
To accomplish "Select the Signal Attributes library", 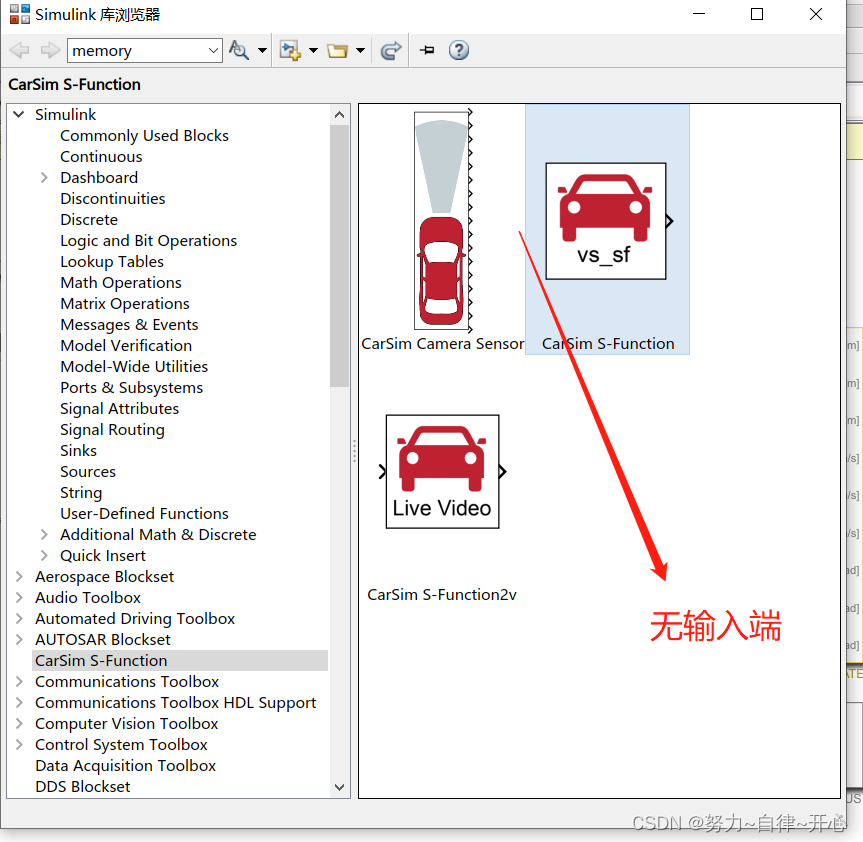I will [119, 409].
